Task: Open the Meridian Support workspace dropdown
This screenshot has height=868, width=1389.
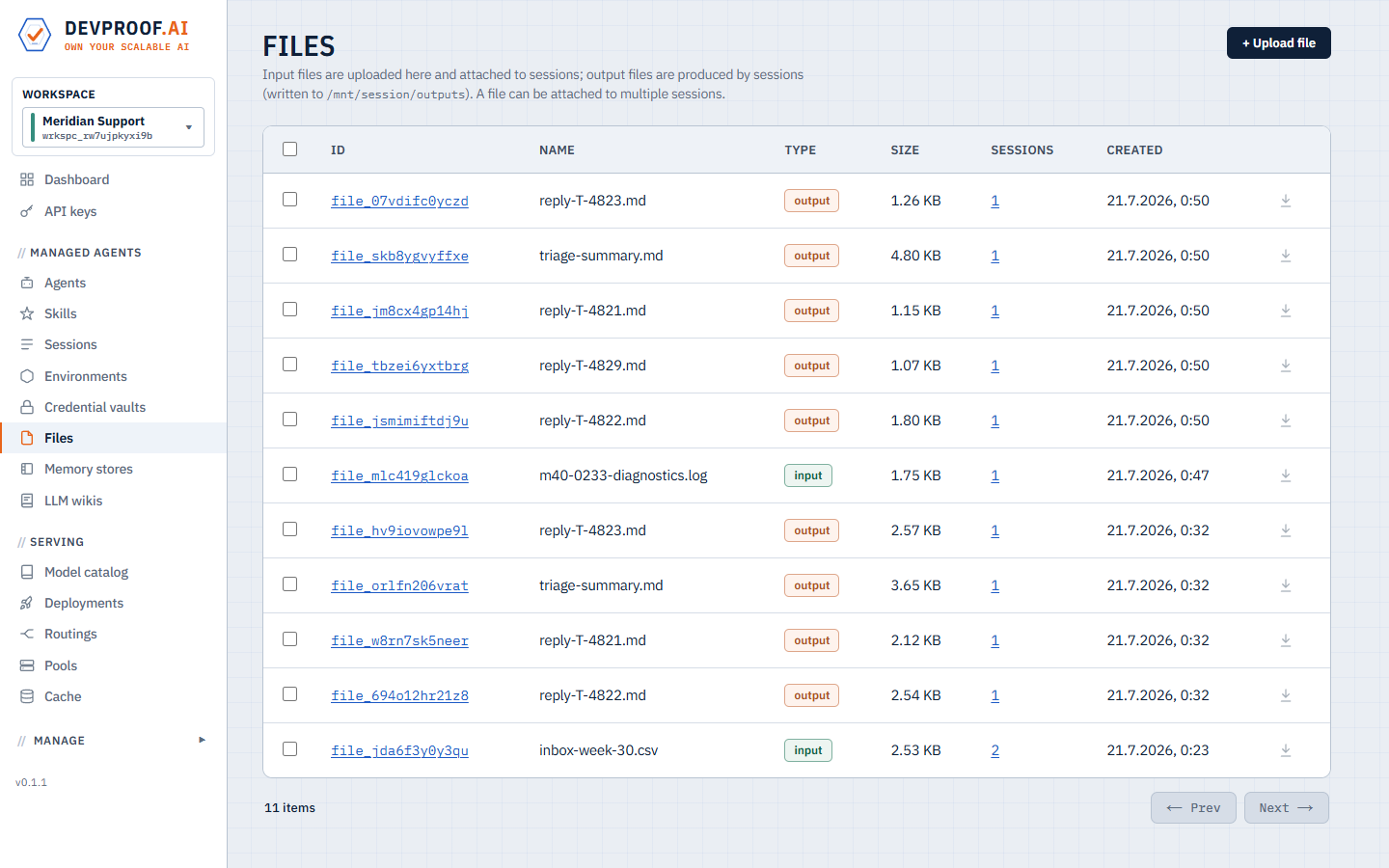Action: [113, 127]
